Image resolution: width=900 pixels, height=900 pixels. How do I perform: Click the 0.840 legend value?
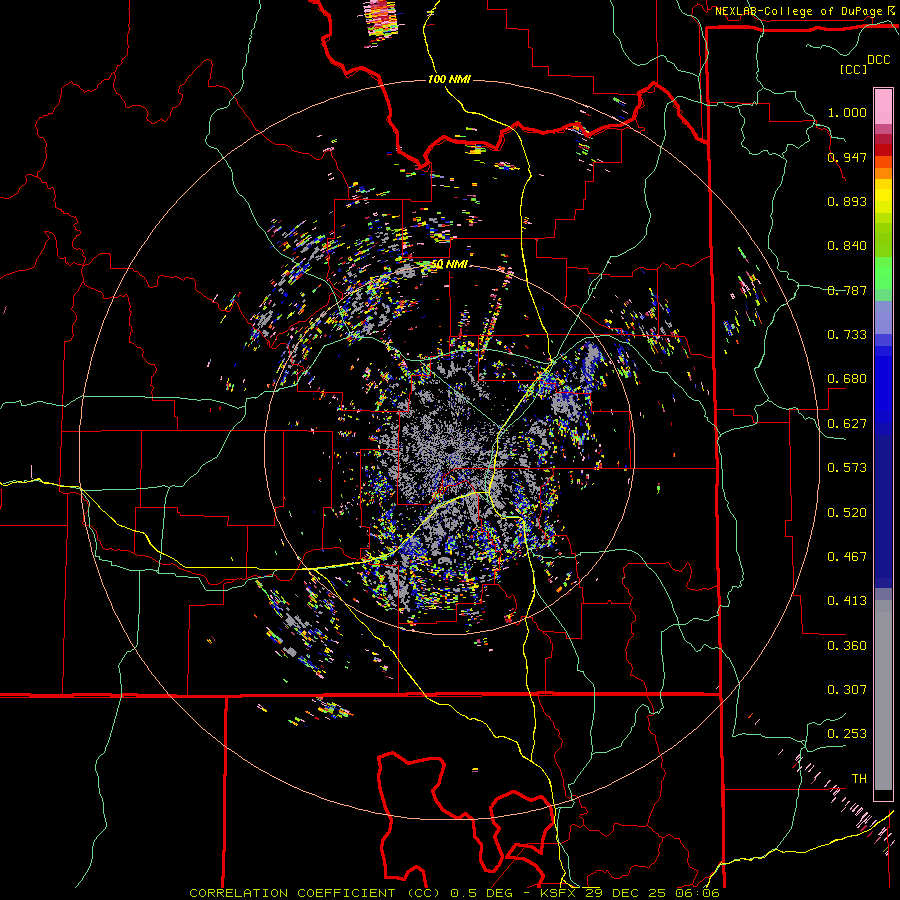click(847, 246)
